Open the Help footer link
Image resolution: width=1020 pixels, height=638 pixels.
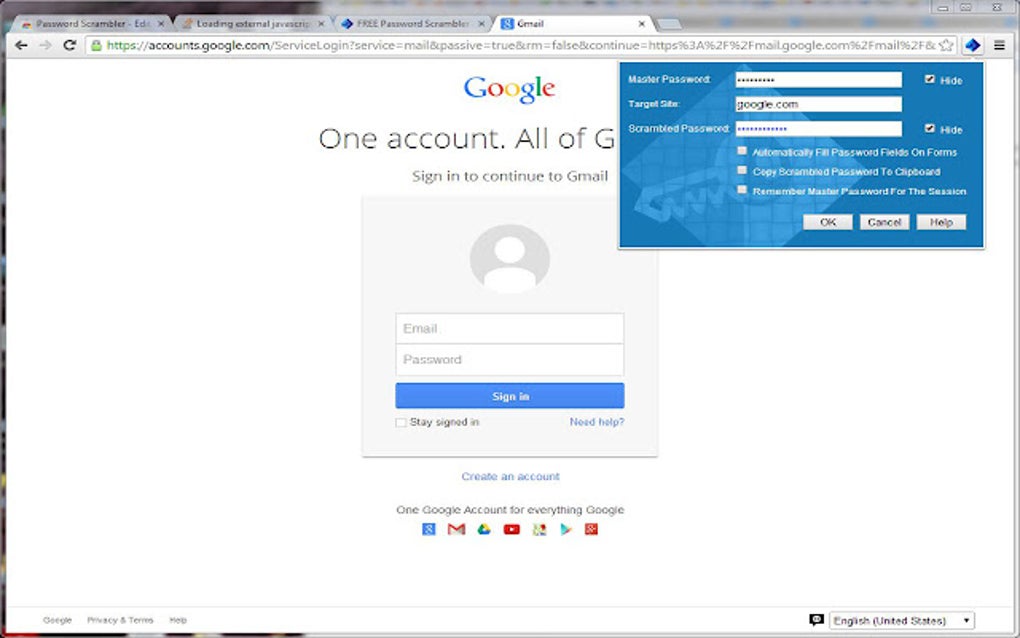178,620
